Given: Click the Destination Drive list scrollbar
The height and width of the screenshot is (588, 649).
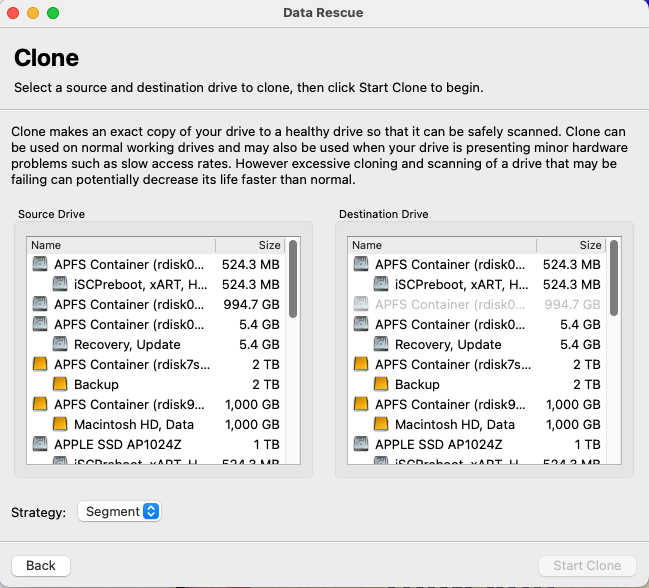Looking at the screenshot, I should coord(614,278).
